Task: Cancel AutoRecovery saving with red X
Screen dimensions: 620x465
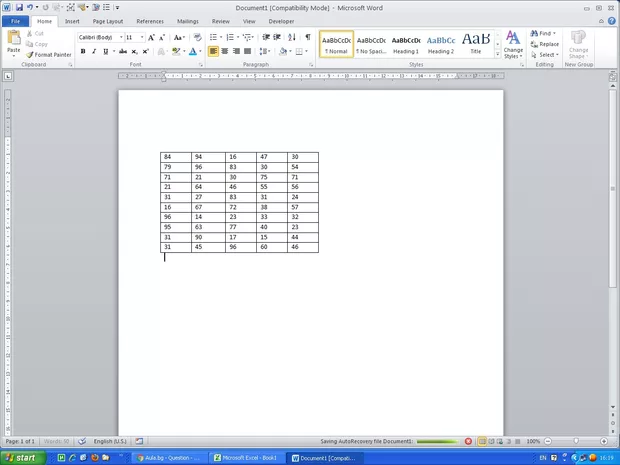Action: 468,441
